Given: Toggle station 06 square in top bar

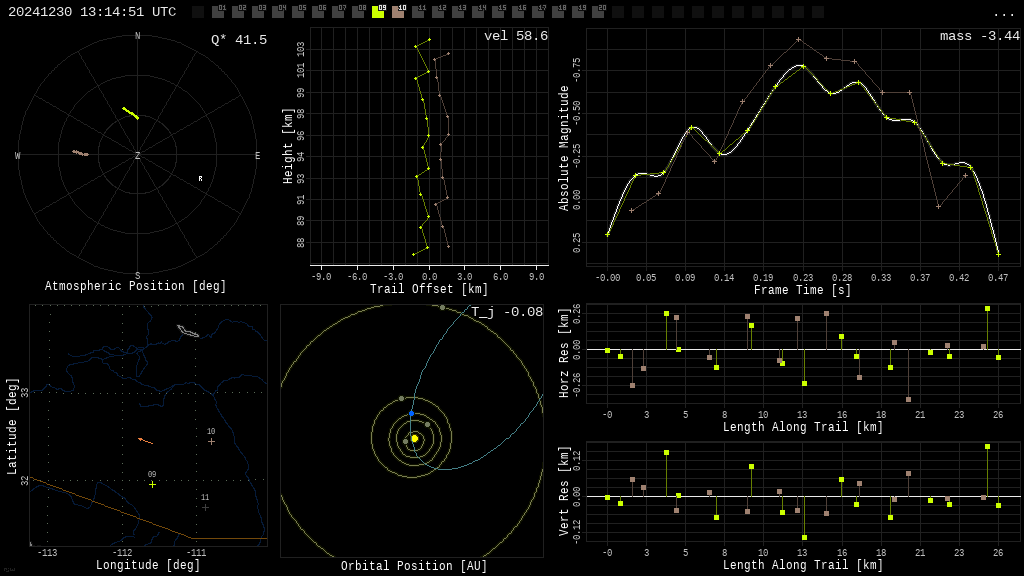Looking at the screenshot, I should coord(318,12).
